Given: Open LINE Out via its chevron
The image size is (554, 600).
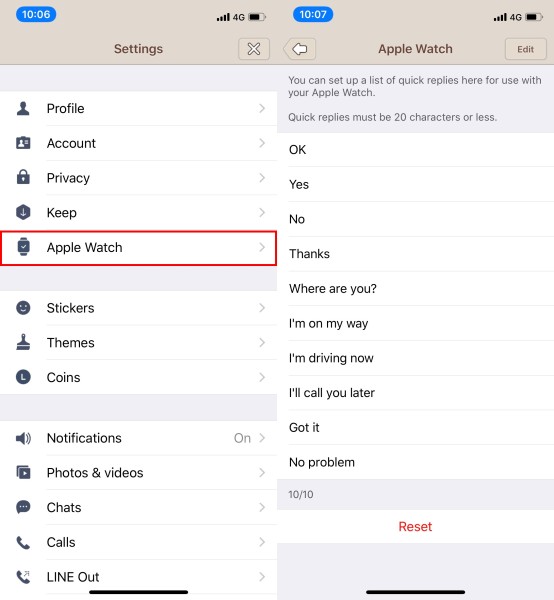Looking at the screenshot, I should click(x=262, y=577).
